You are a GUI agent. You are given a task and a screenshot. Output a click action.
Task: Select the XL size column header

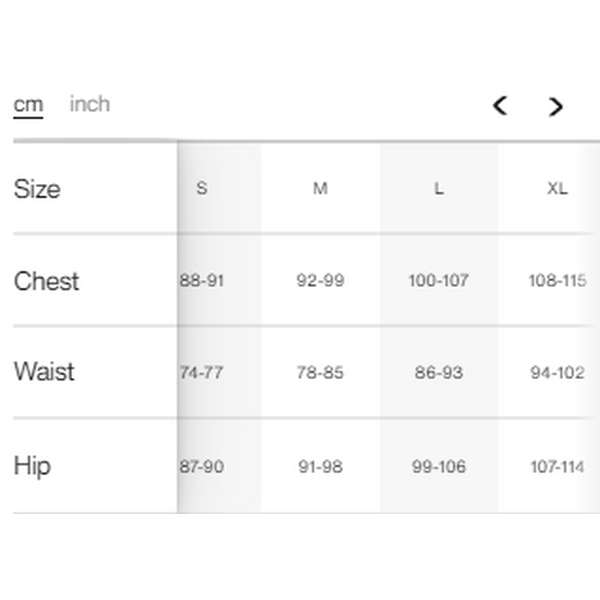click(x=557, y=188)
